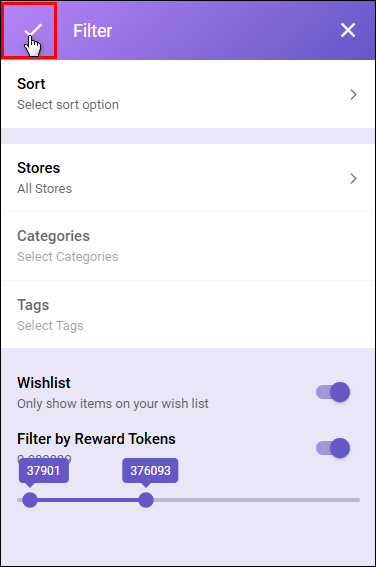Click the Select Tags placeholder
376x567 pixels.
[x=50, y=326]
